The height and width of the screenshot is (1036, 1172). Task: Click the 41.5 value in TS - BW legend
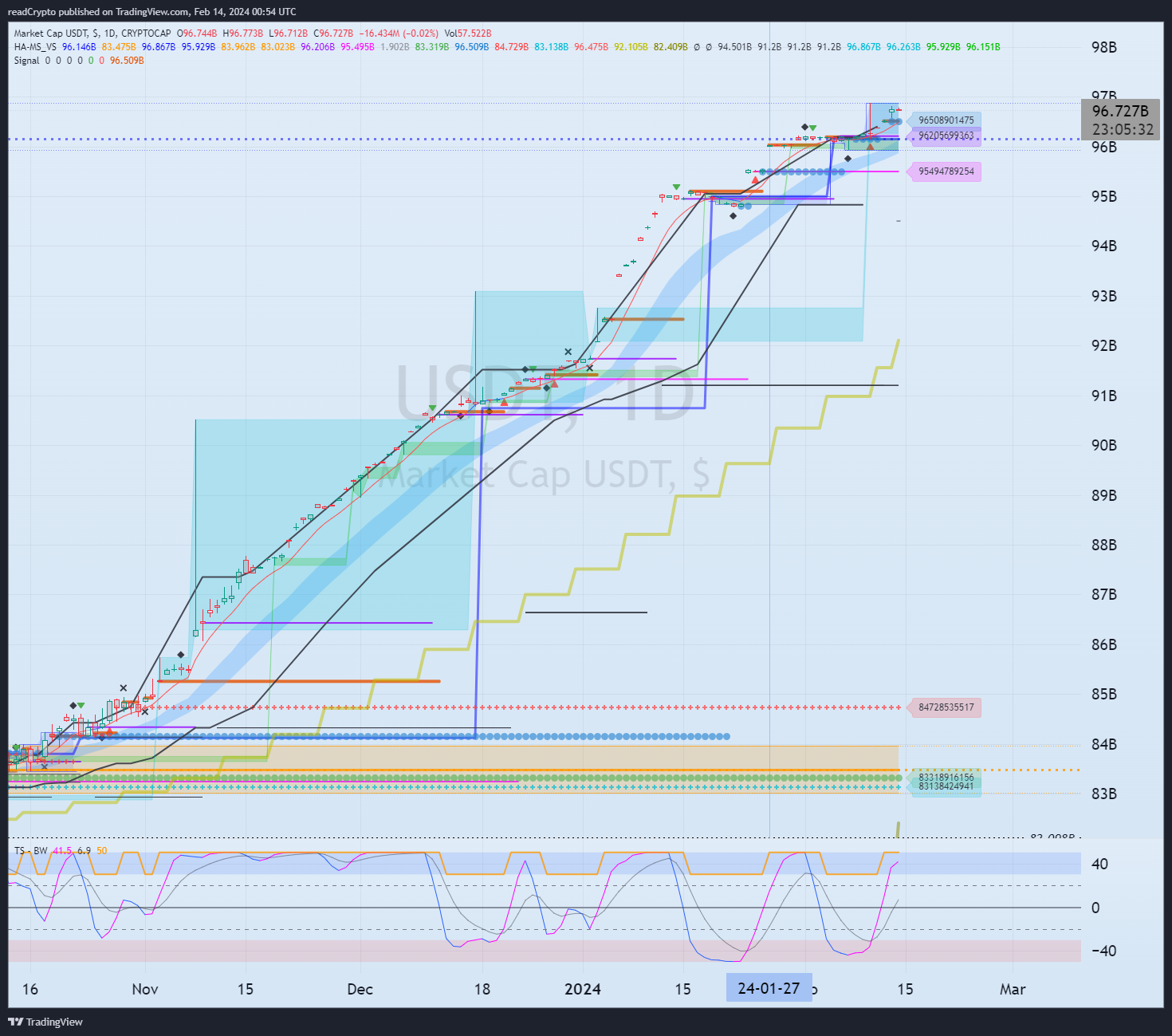(x=62, y=851)
